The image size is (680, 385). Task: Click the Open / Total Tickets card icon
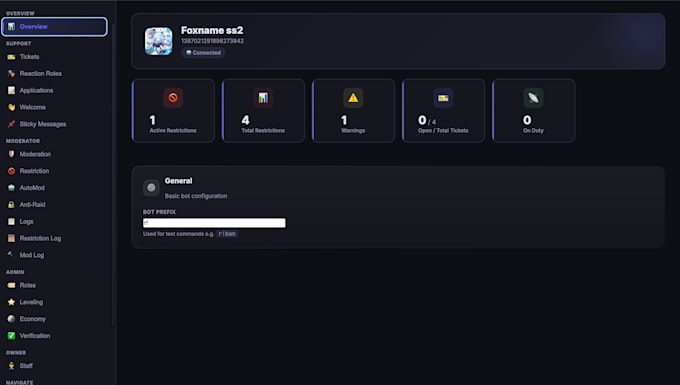pyautogui.click(x=443, y=98)
